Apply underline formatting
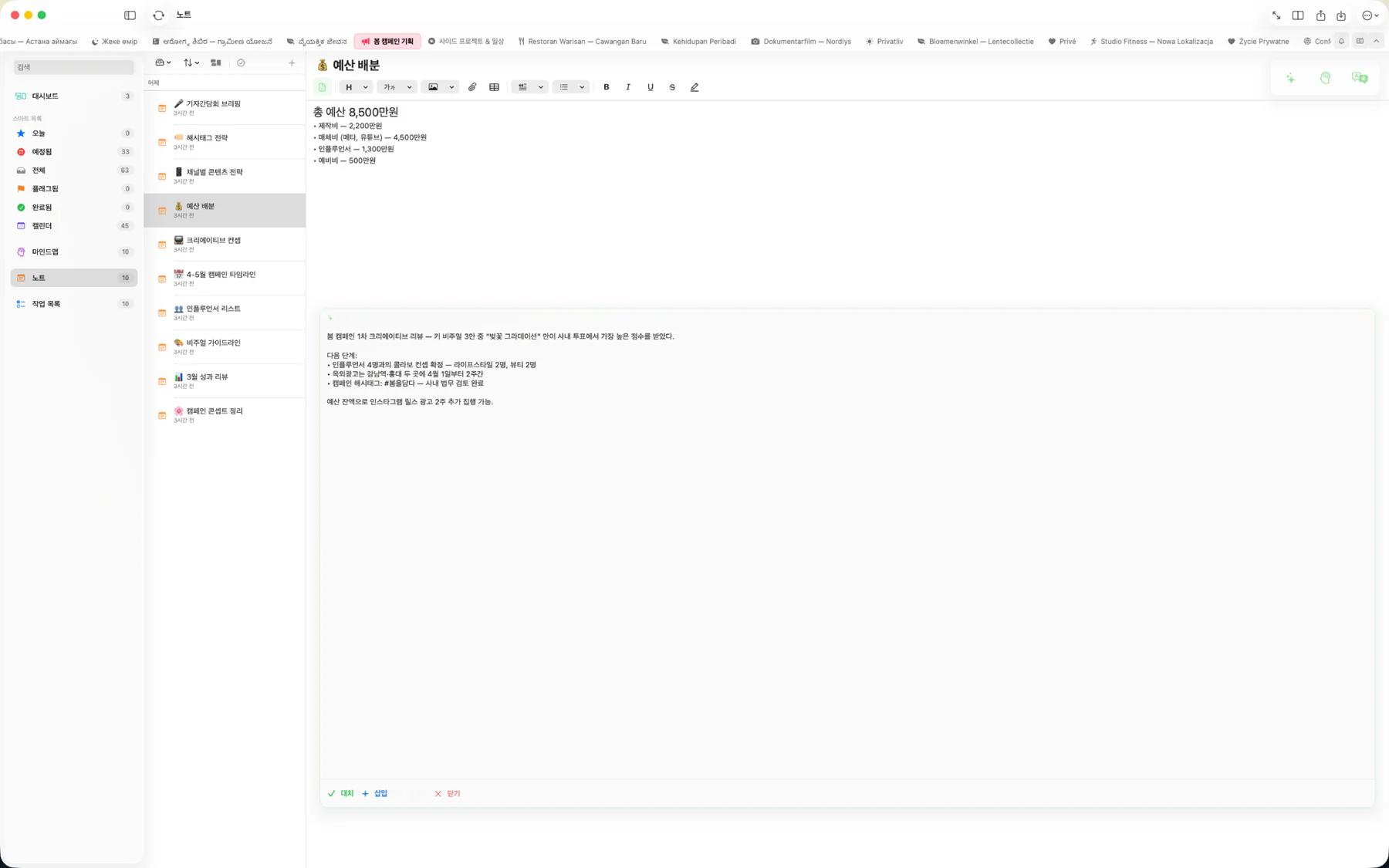 click(651, 87)
